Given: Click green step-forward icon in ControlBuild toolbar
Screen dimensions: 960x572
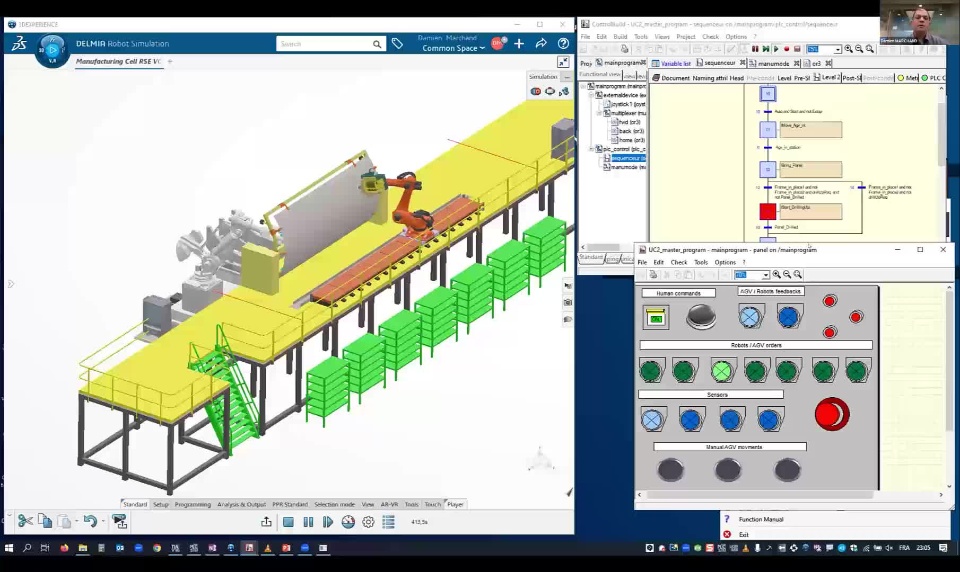Looking at the screenshot, I should [765, 49].
